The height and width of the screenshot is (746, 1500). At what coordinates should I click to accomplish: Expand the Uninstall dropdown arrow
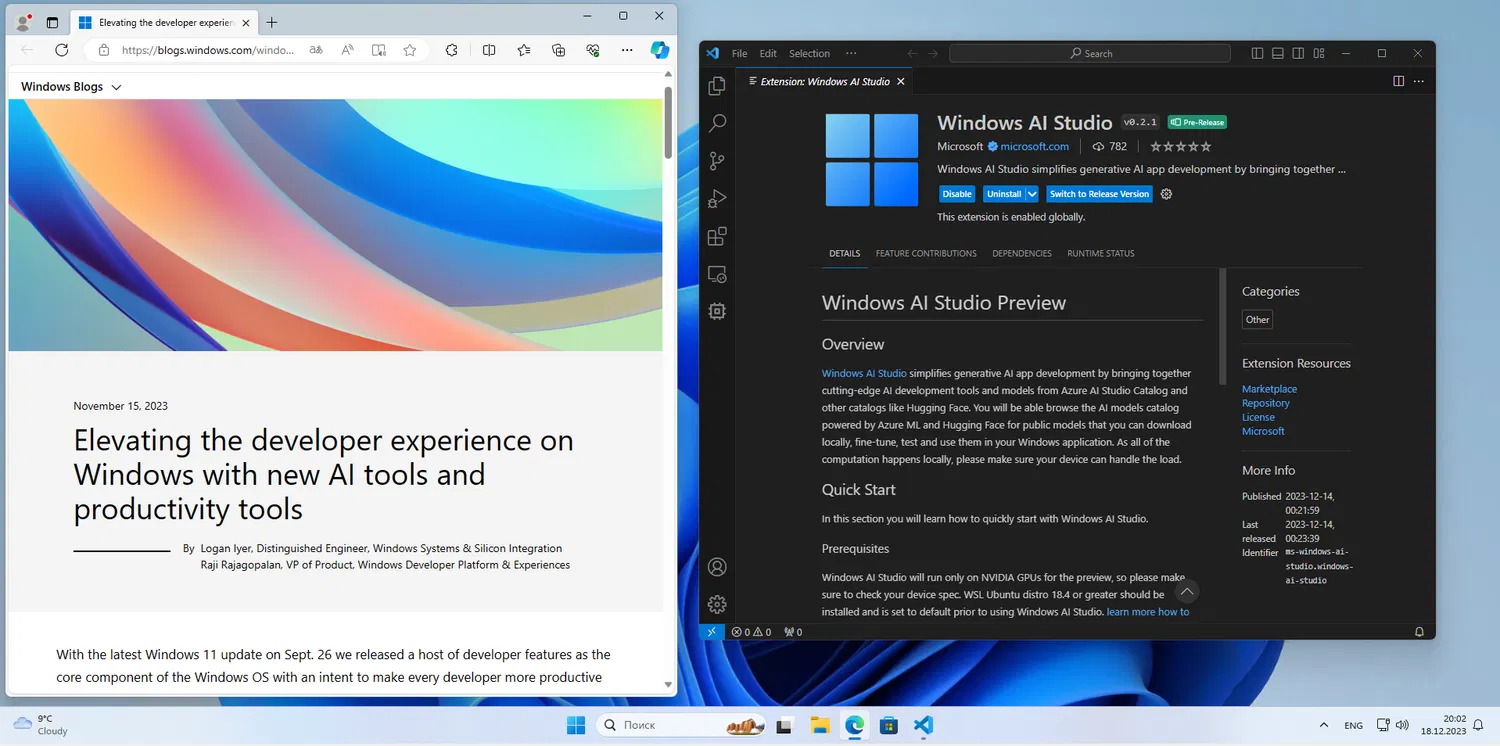[1032, 194]
